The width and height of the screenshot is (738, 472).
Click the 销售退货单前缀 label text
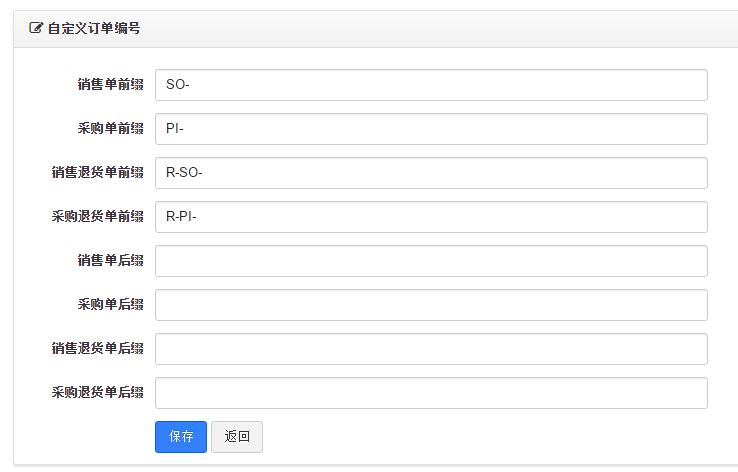(x=97, y=173)
